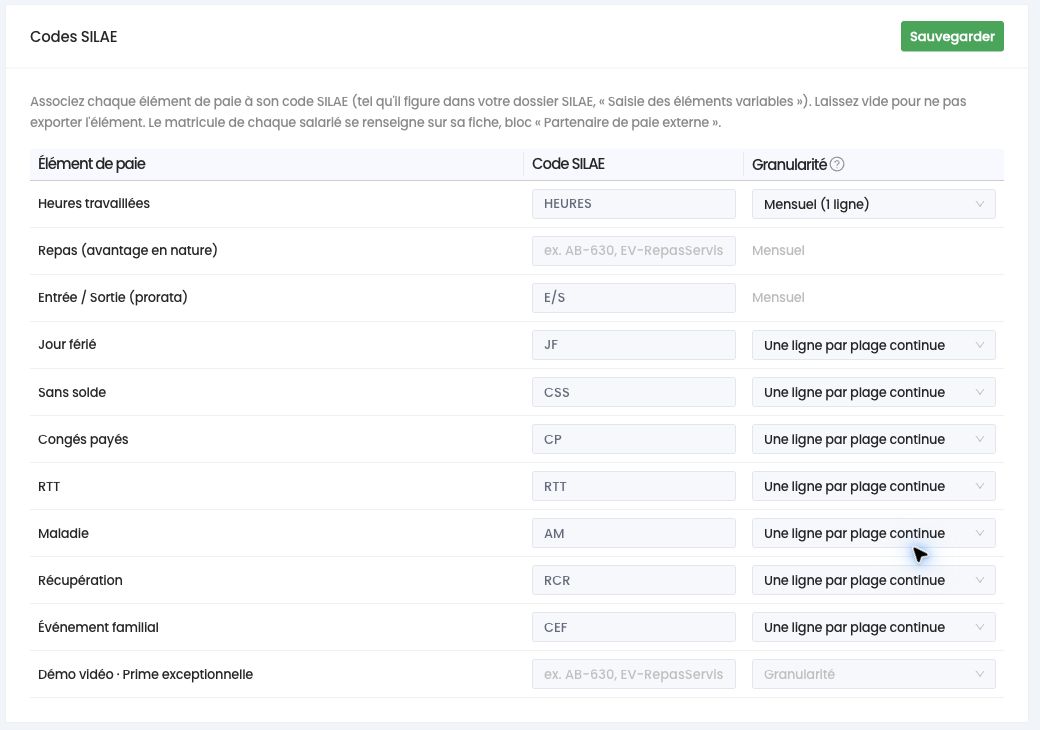Click the 'Heures travaillées' row label
This screenshot has width=1040, height=730.
(x=94, y=204)
